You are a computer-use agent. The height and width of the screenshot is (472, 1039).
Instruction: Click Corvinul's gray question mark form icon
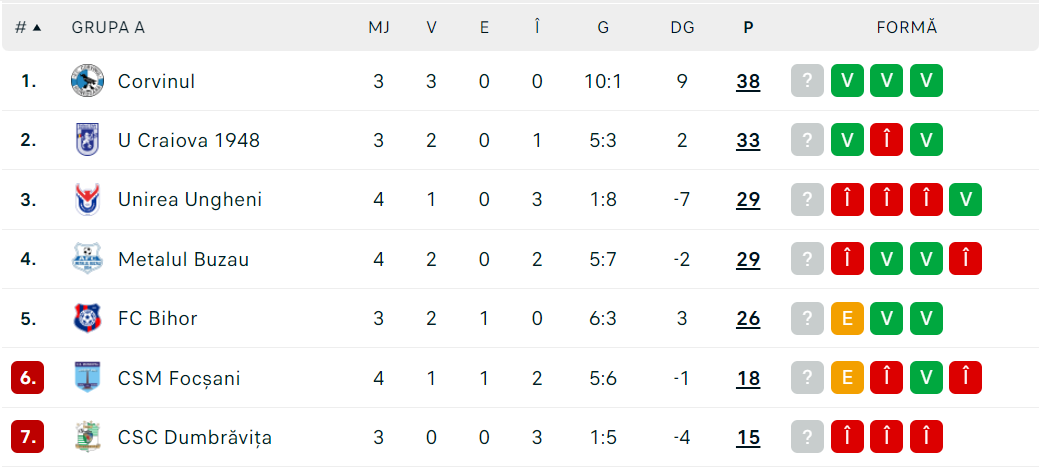(x=807, y=81)
